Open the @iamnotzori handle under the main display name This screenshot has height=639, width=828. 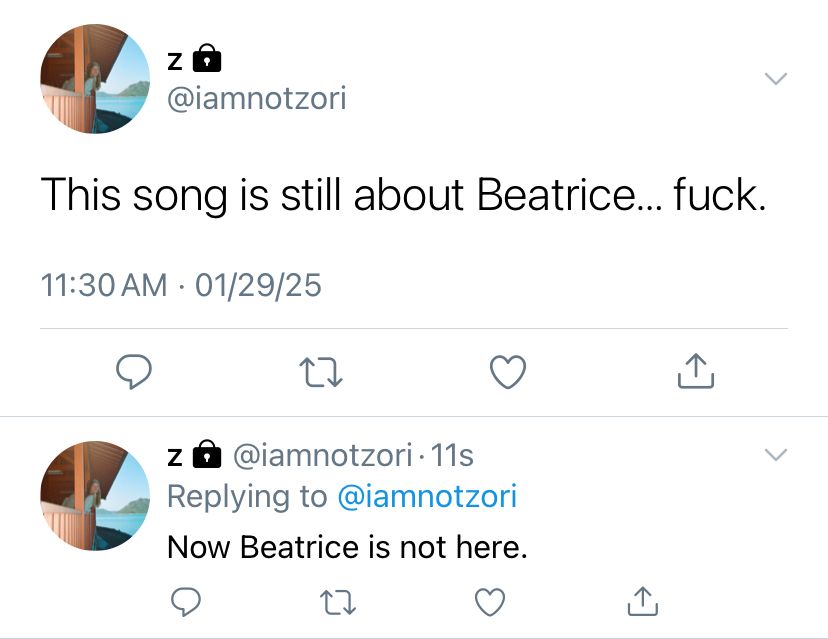tap(256, 99)
